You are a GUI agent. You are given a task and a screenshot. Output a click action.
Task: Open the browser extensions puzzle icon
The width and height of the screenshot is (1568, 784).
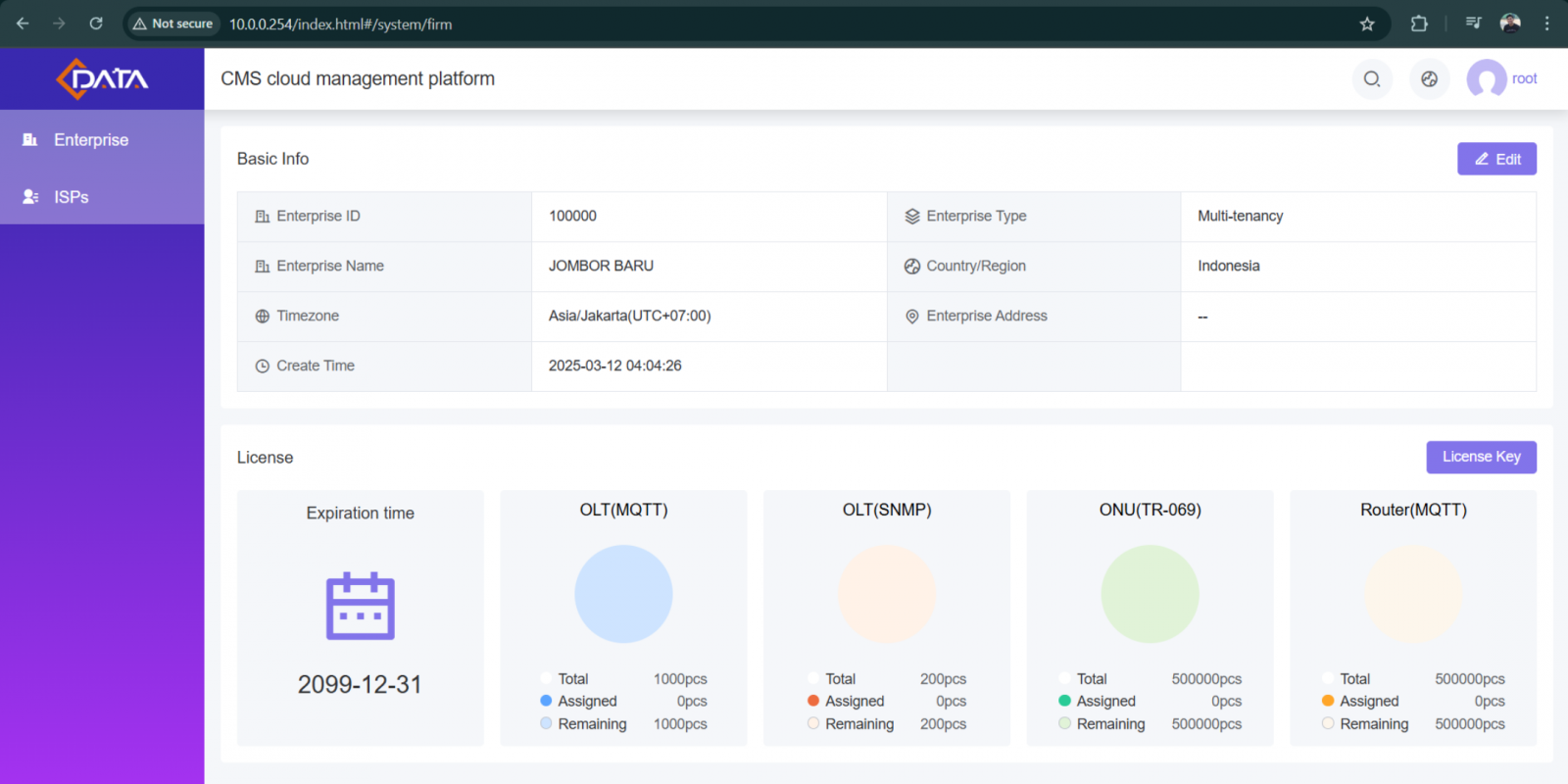point(1419,24)
